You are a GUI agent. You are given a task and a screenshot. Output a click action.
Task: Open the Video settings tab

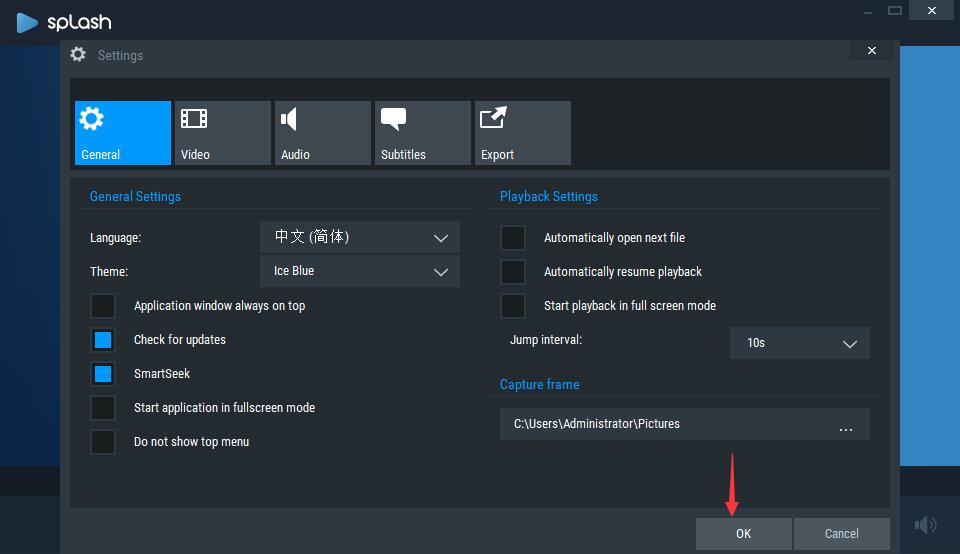point(222,133)
